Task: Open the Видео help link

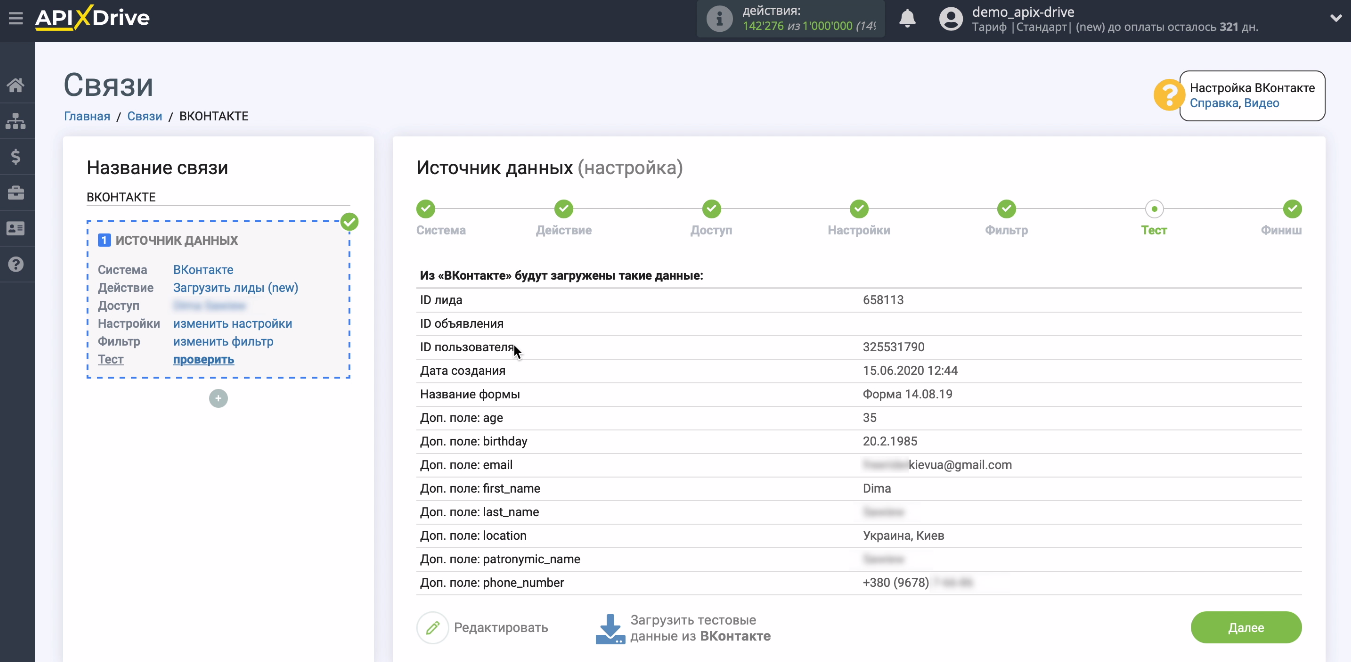Action: point(1262,103)
